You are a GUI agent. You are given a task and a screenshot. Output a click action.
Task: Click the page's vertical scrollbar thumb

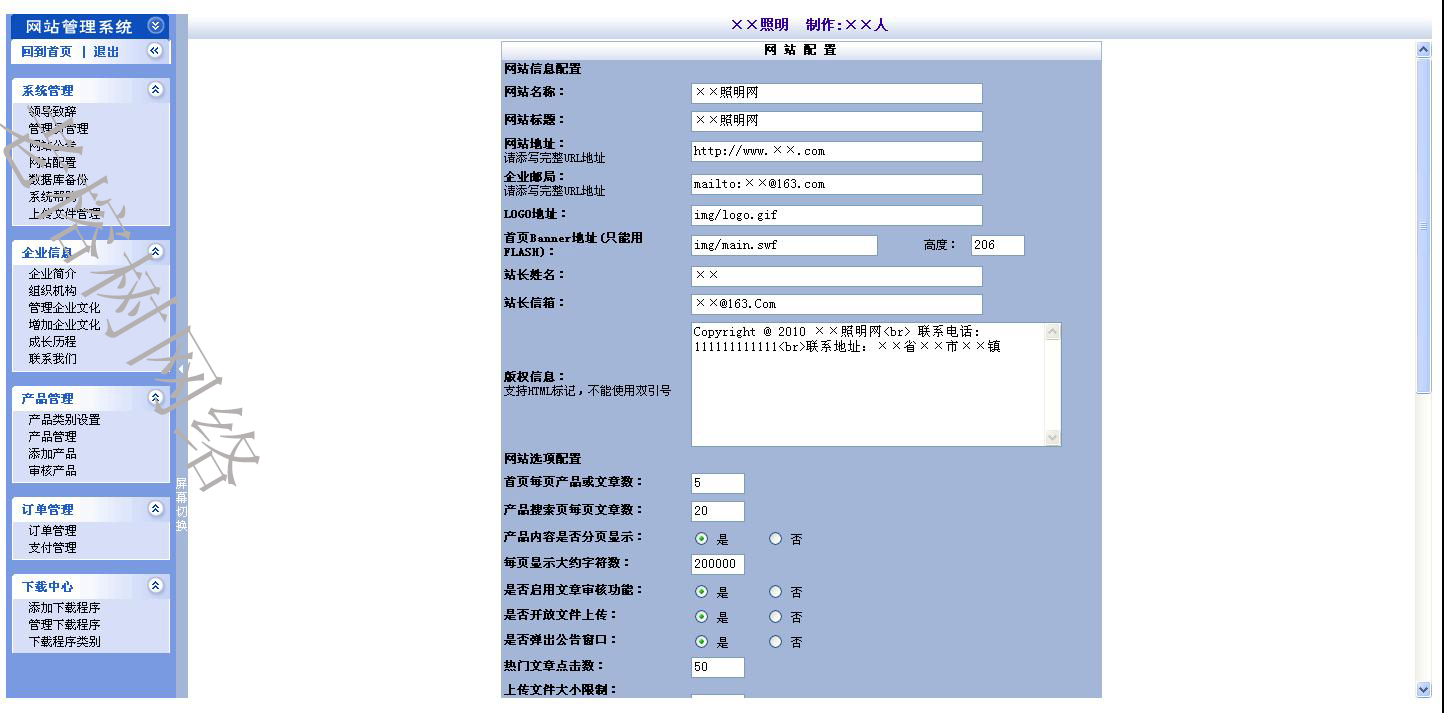tap(1424, 226)
